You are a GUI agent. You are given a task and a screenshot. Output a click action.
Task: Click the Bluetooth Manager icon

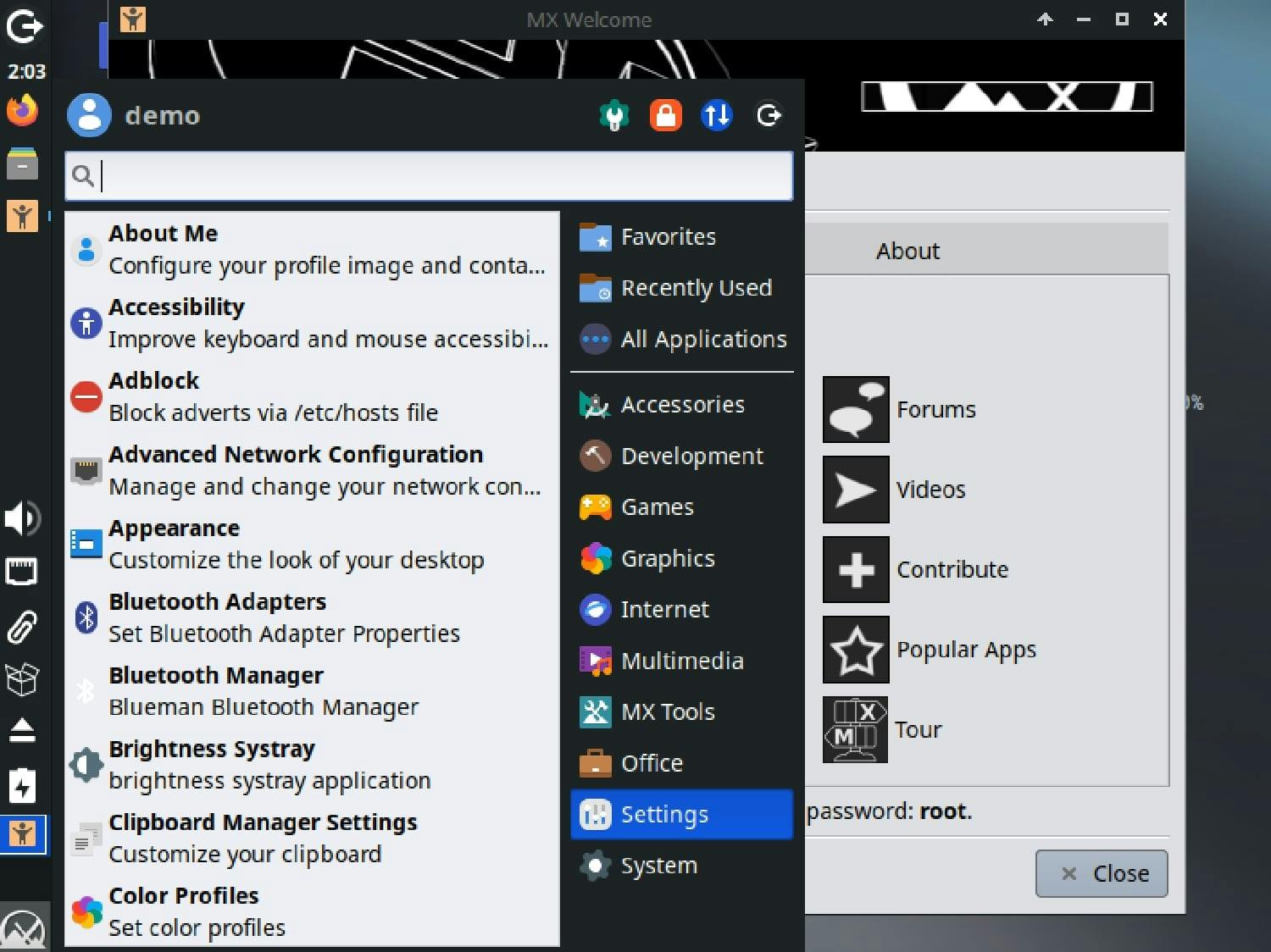86,691
